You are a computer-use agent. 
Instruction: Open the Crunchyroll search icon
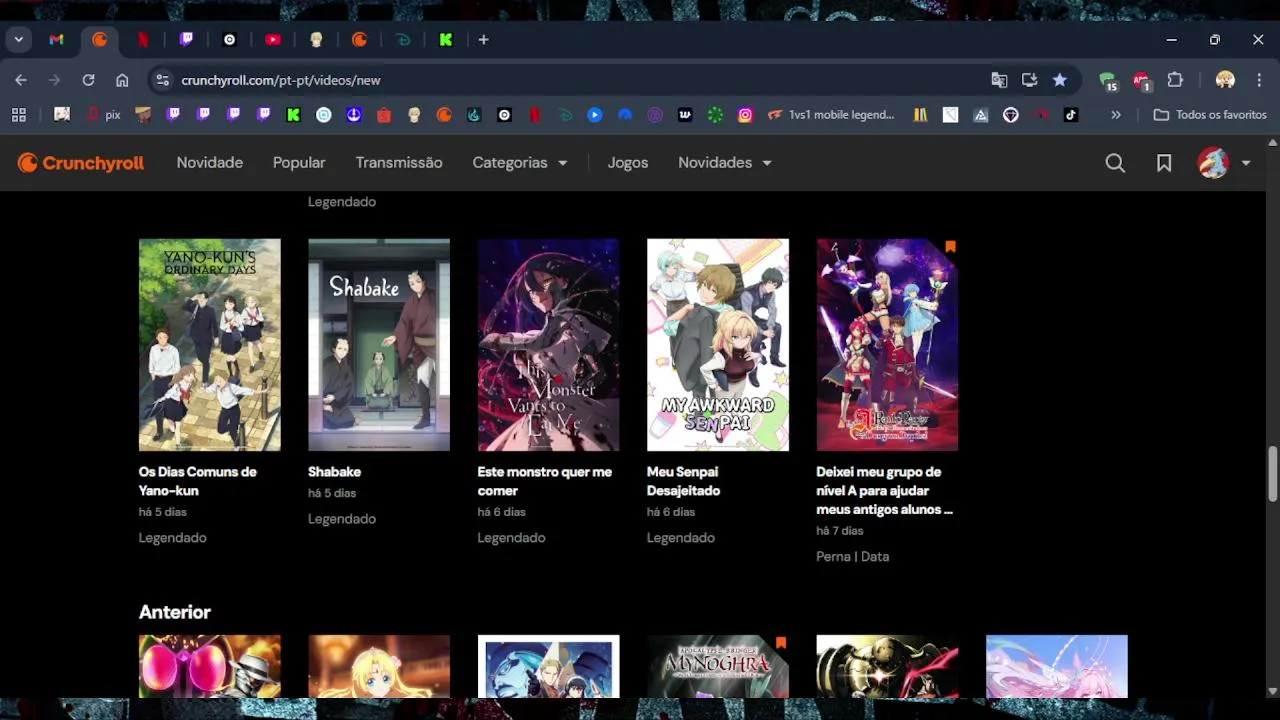(1115, 163)
